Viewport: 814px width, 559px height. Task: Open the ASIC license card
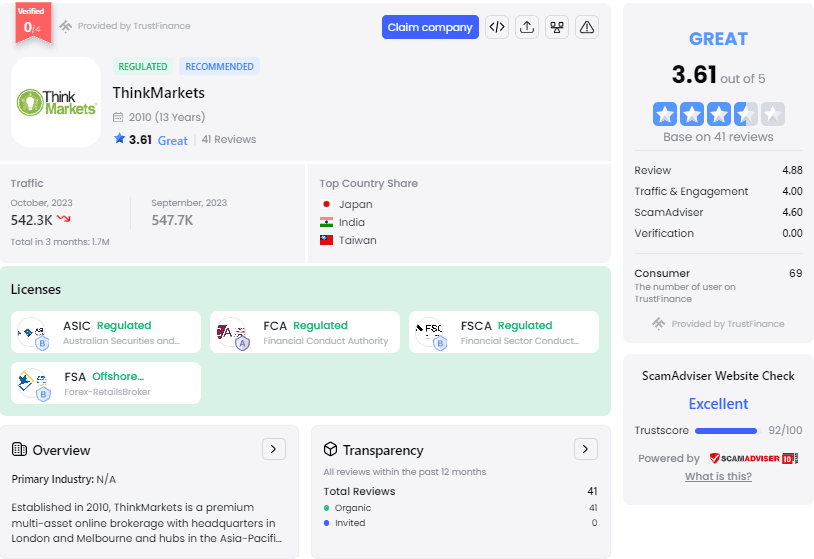click(x=106, y=332)
